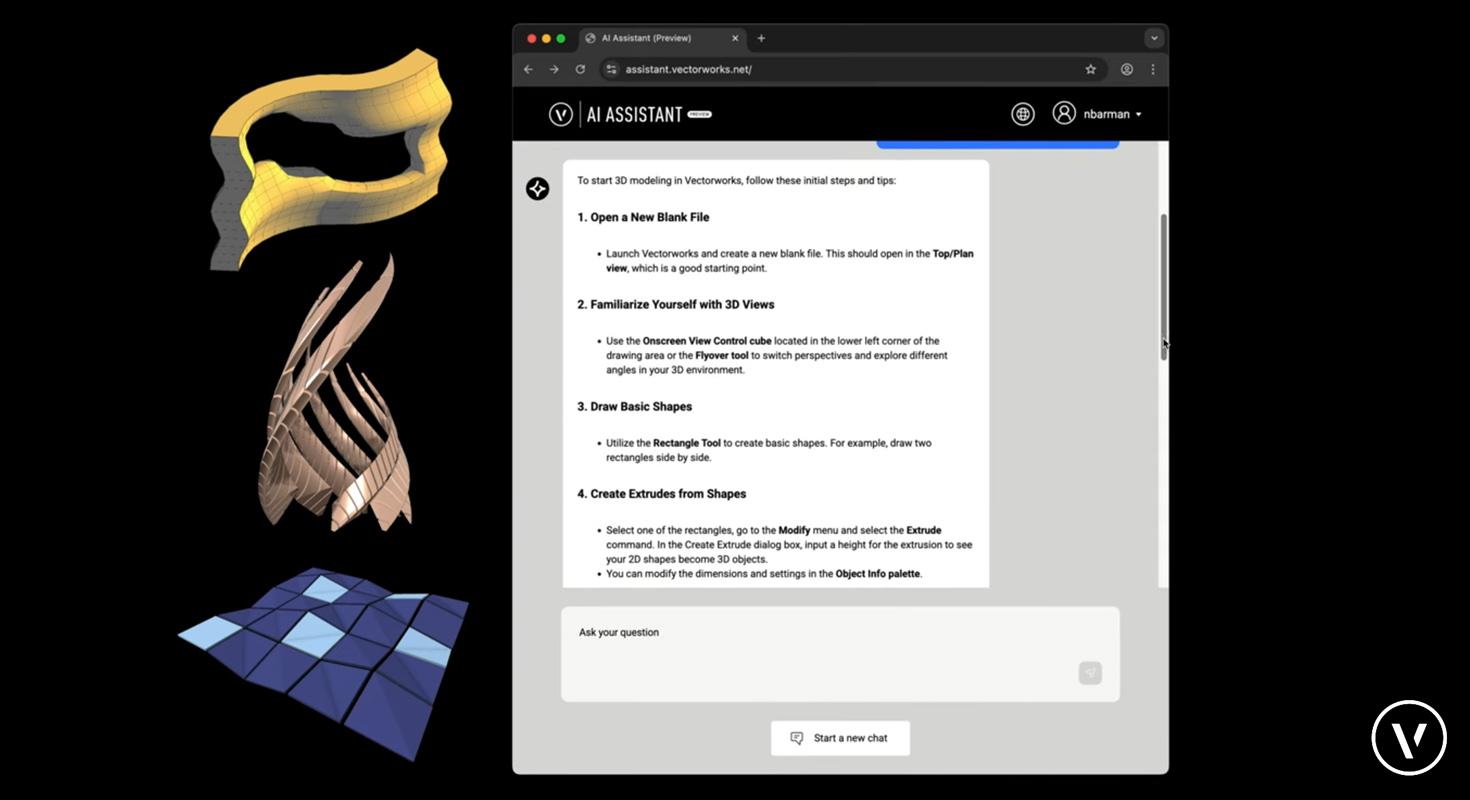Click the nbarman user avatar icon

point(1064,113)
